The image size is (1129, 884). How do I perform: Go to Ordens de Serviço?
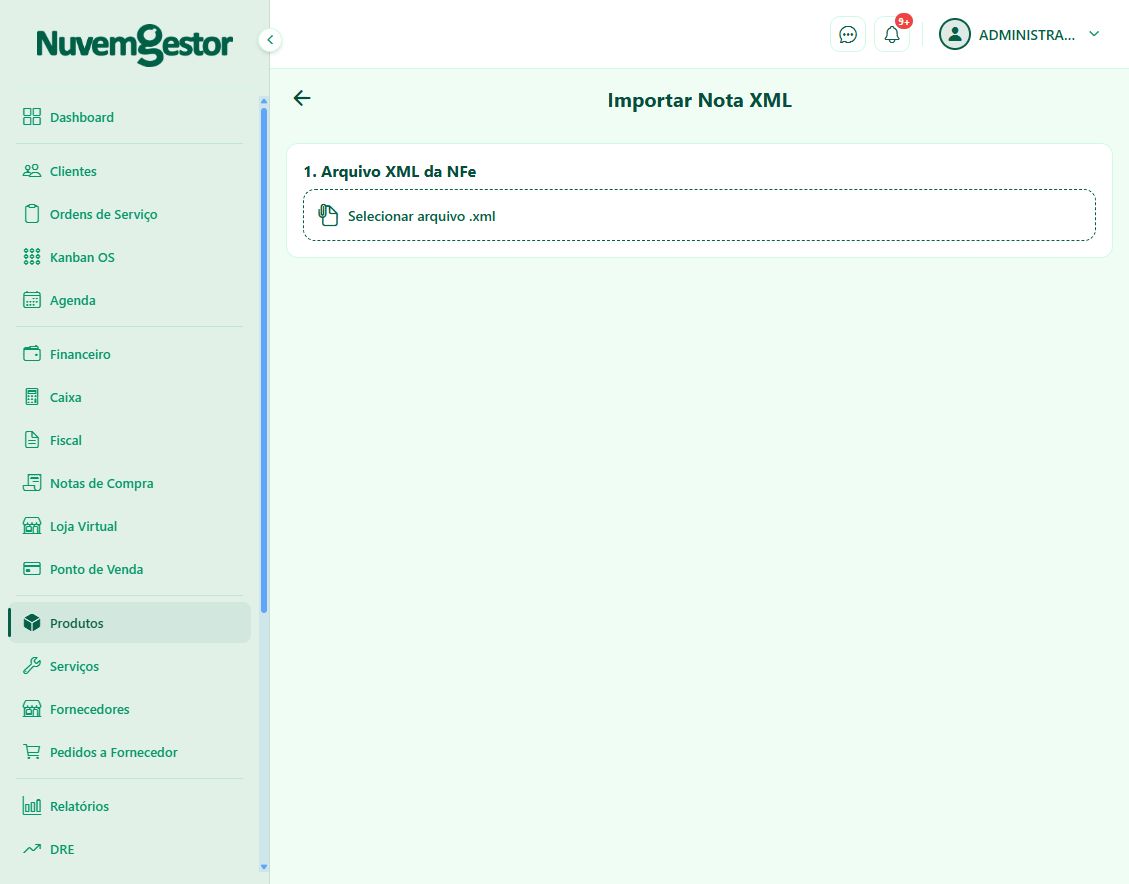pyautogui.click(x=130, y=214)
